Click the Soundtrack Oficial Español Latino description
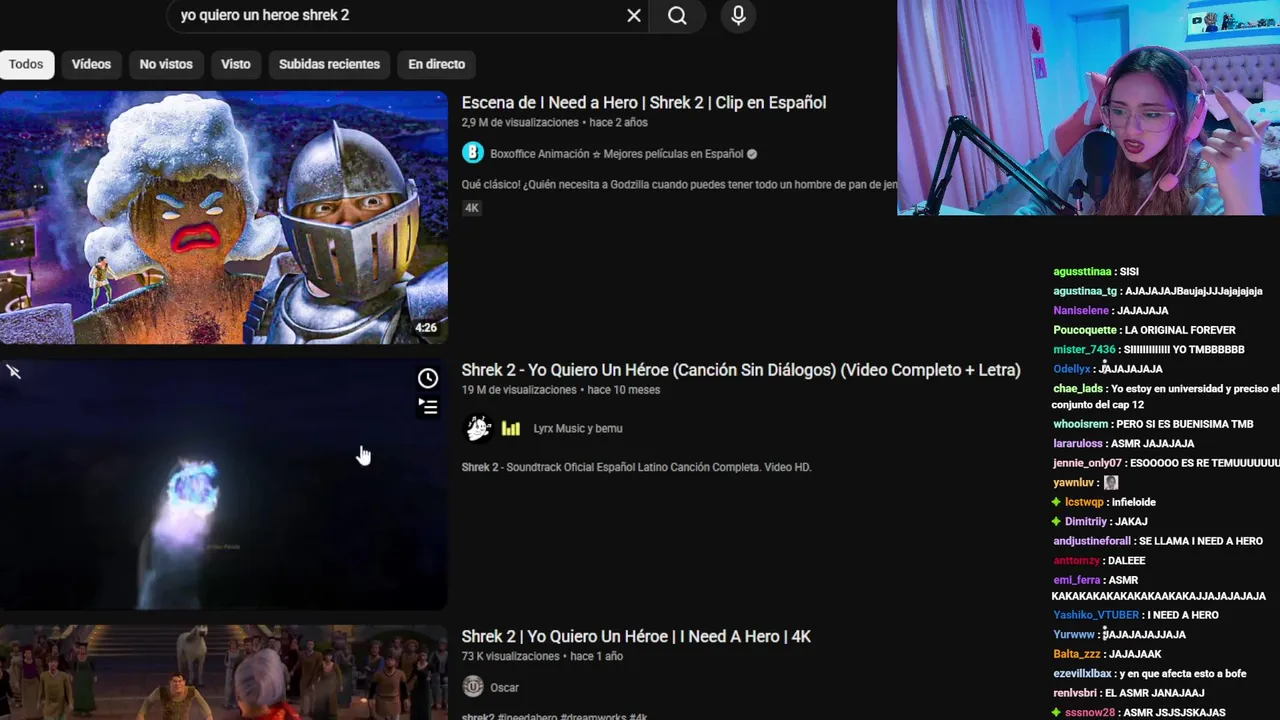Viewport: 1280px width, 720px height. pyautogui.click(x=636, y=467)
